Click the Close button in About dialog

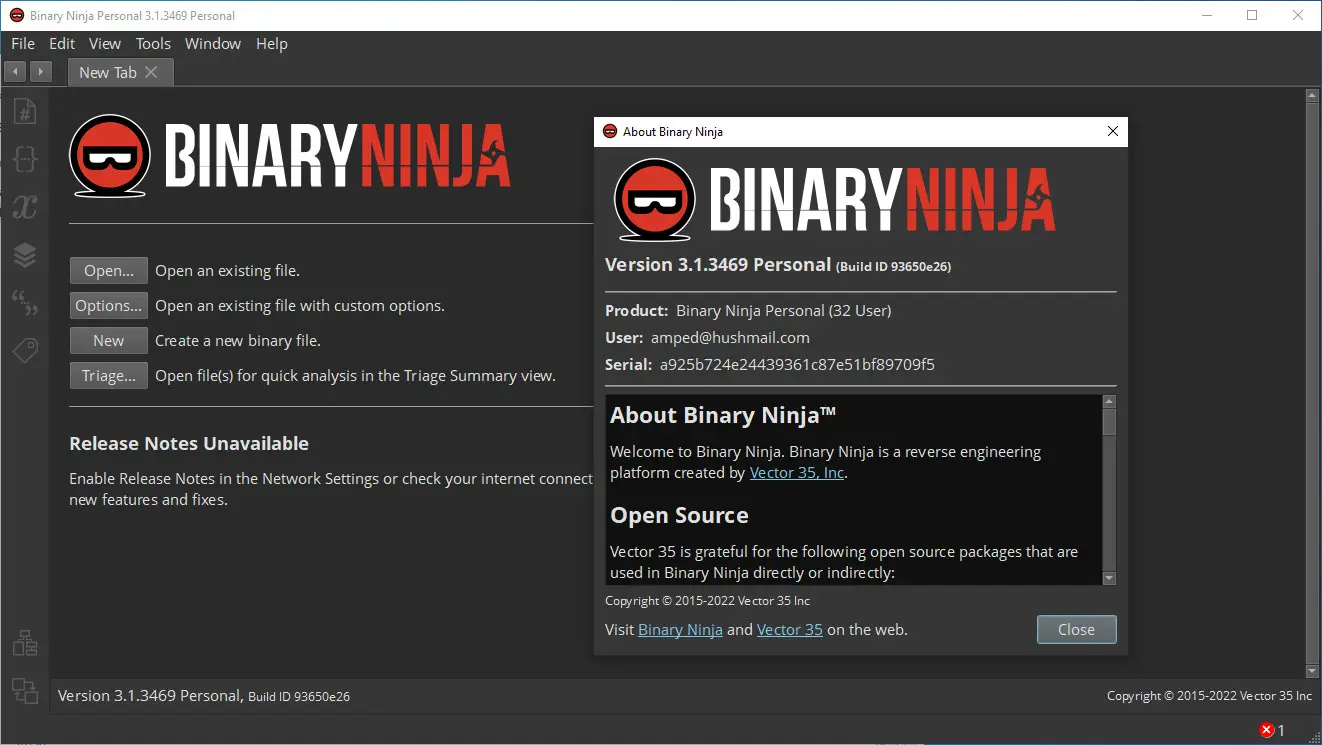pos(1076,629)
